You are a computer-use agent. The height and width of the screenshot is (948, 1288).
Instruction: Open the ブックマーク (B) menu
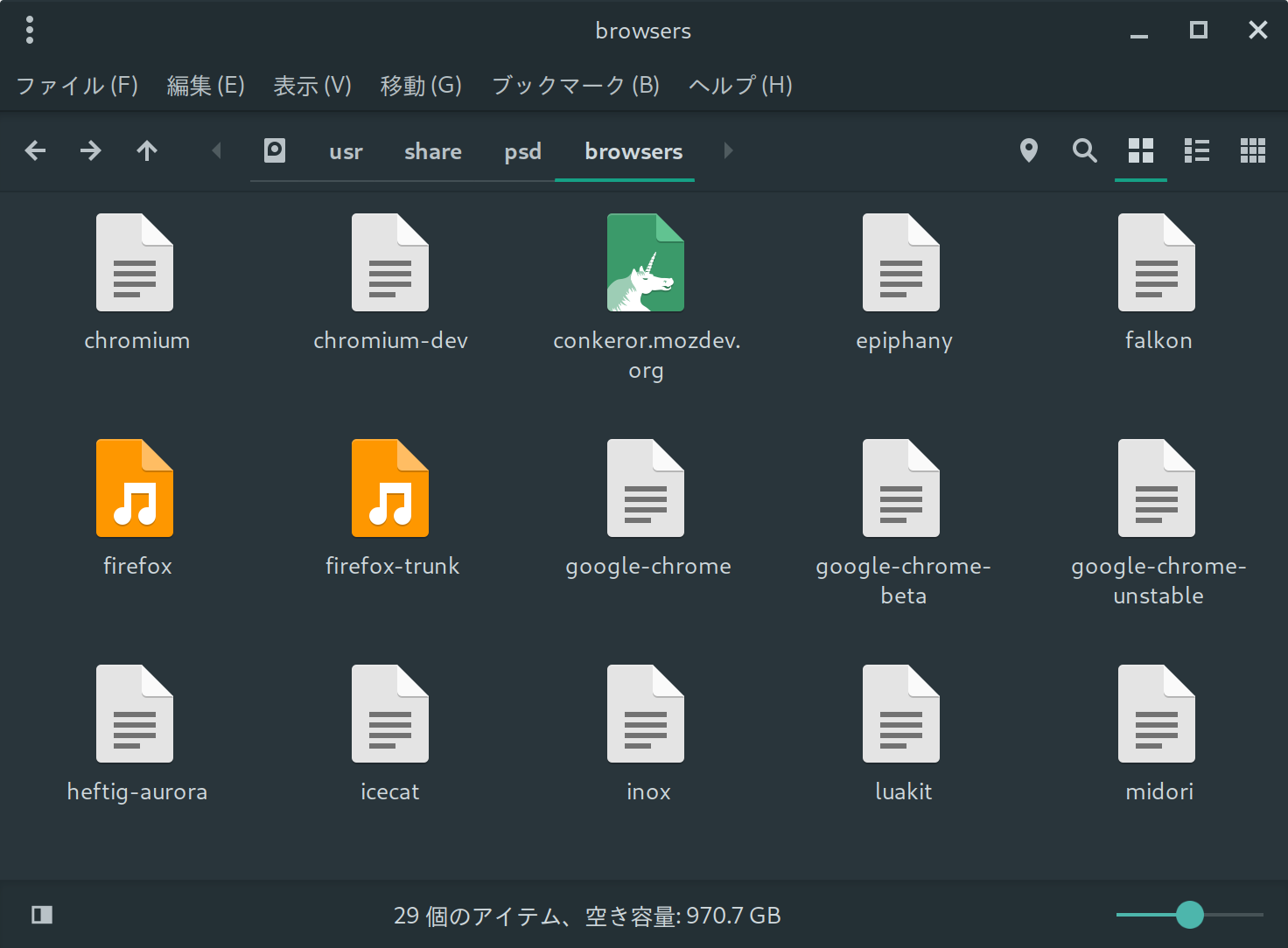(576, 85)
